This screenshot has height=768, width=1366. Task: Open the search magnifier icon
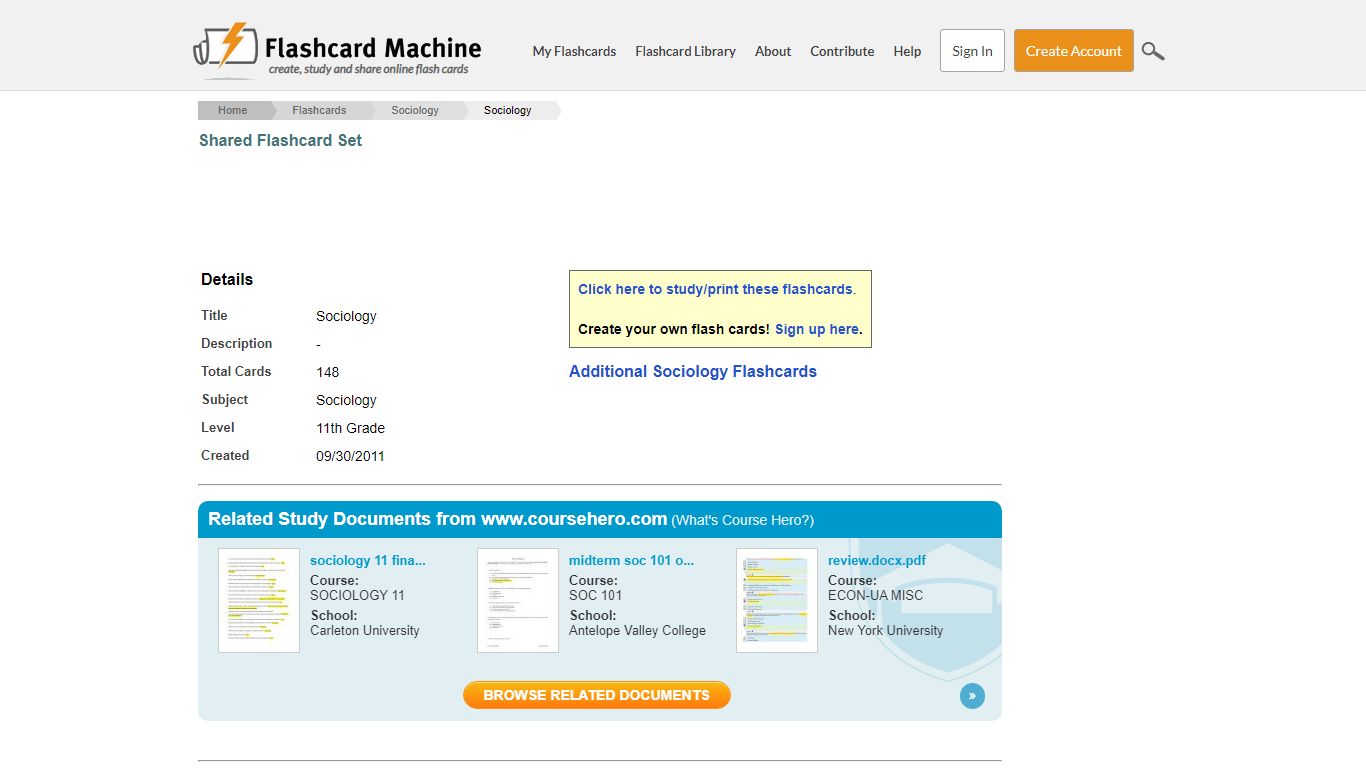tap(1153, 51)
